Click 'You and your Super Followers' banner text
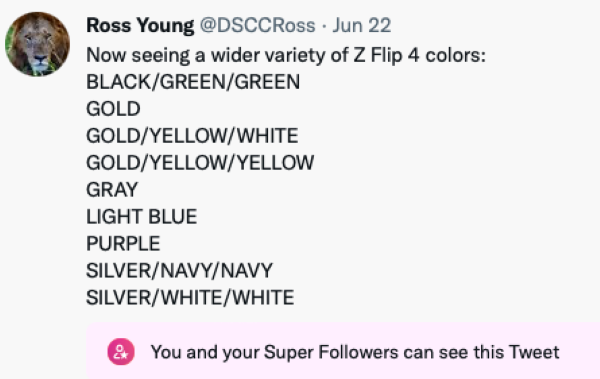Image resolution: width=600 pixels, height=379 pixels. click(355, 352)
